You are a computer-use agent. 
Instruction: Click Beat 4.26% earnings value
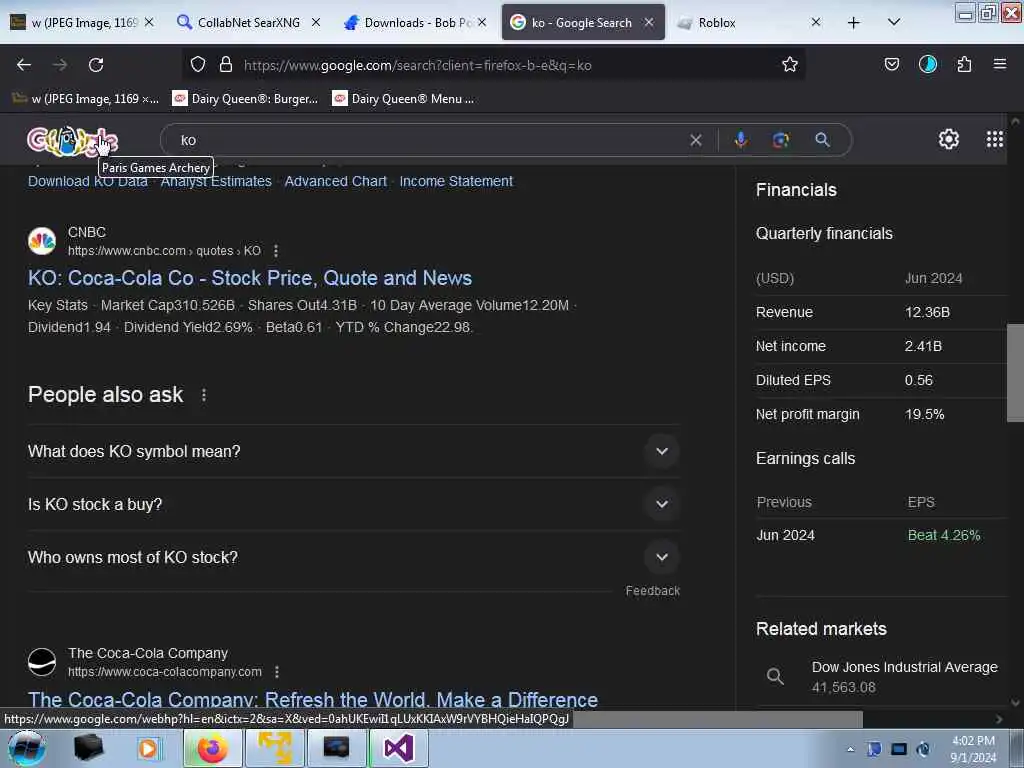tap(944, 536)
